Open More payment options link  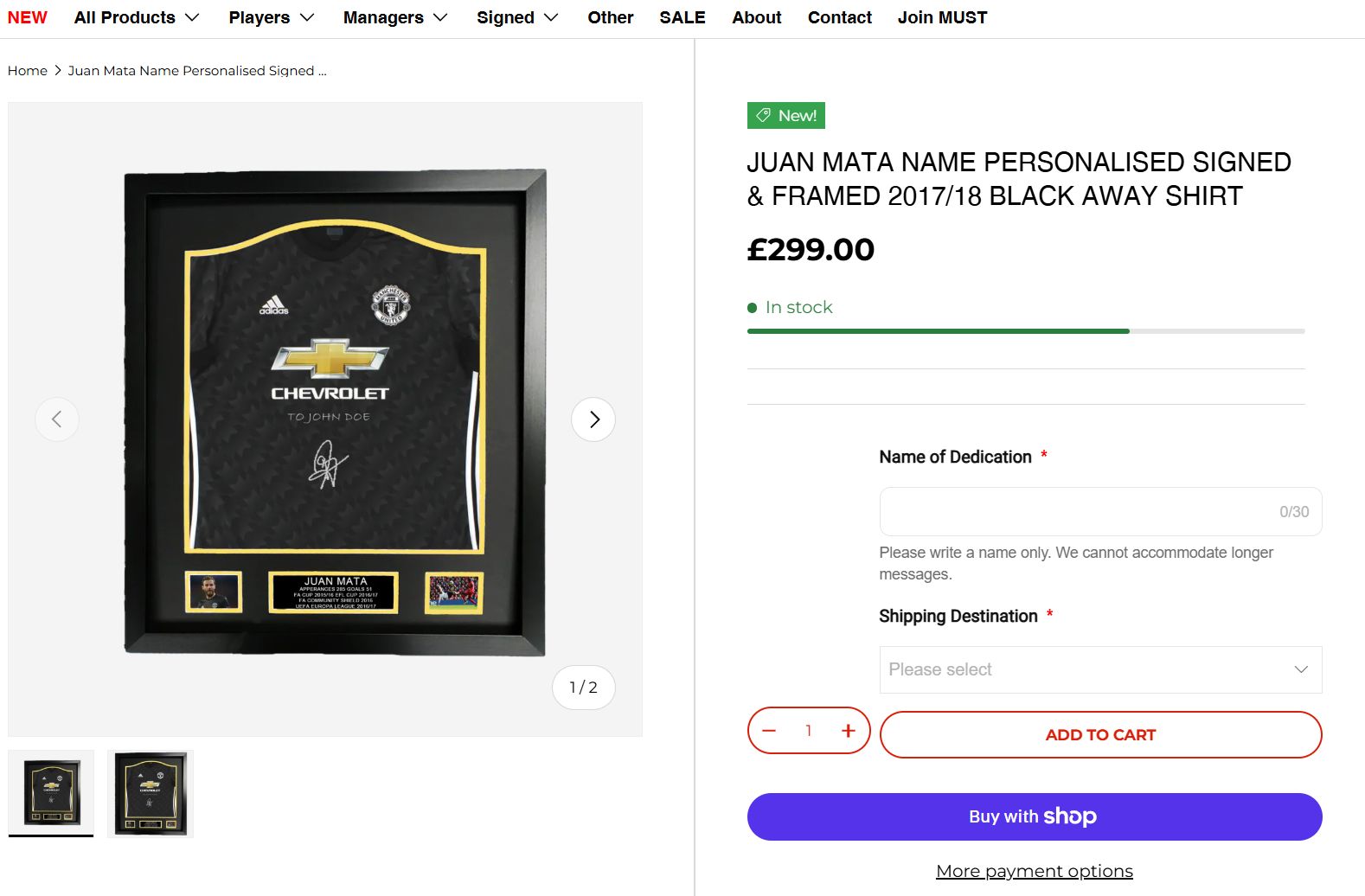[x=1034, y=871]
